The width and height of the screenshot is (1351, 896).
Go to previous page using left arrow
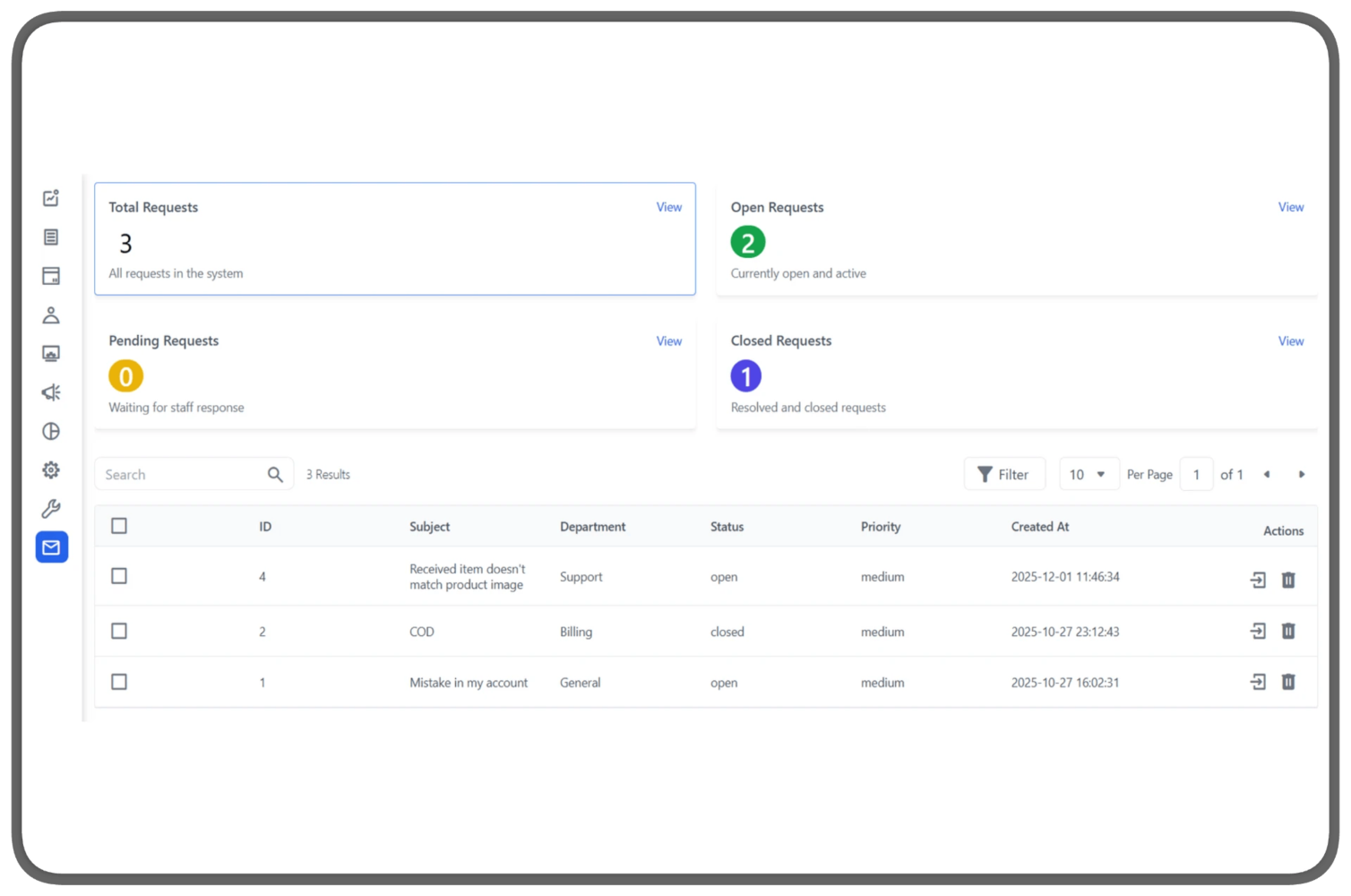[x=1267, y=474]
